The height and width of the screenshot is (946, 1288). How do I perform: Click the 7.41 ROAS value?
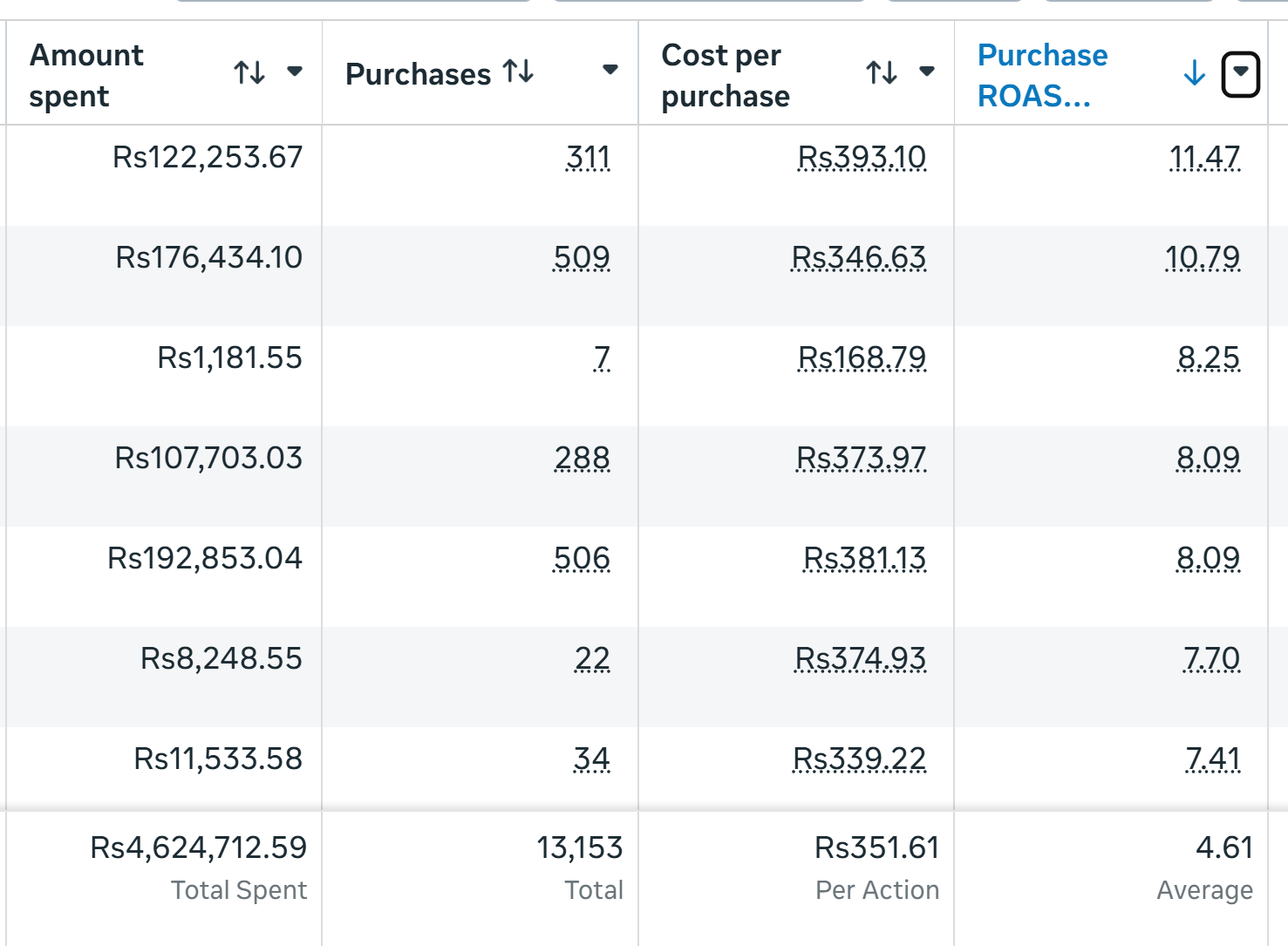[1212, 759]
